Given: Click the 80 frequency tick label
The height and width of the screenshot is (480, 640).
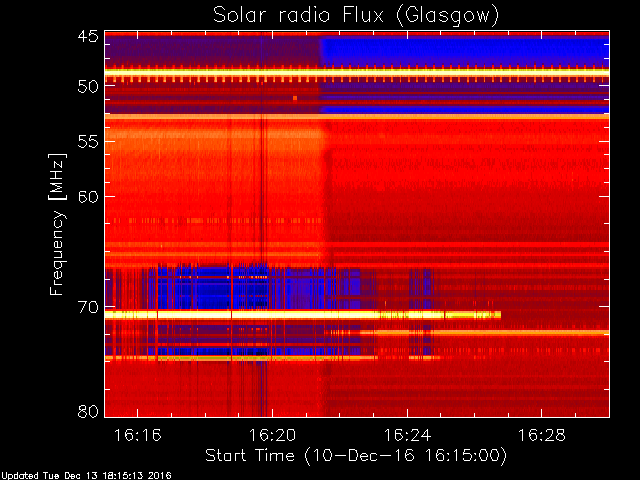Looking at the screenshot, I should pyautogui.click(x=88, y=411).
